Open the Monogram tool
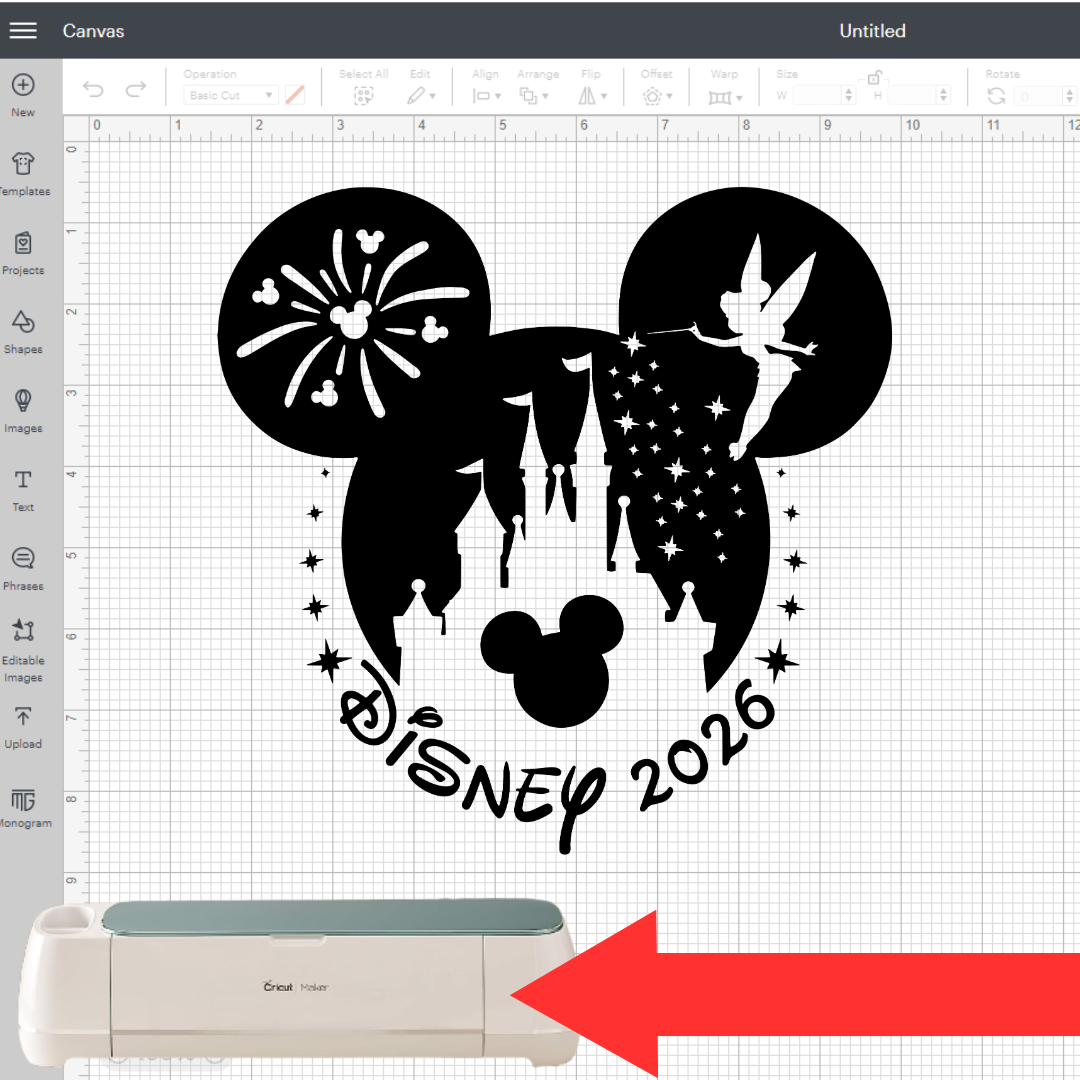Image resolution: width=1080 pixels, height=1080 pixels. 23,807
